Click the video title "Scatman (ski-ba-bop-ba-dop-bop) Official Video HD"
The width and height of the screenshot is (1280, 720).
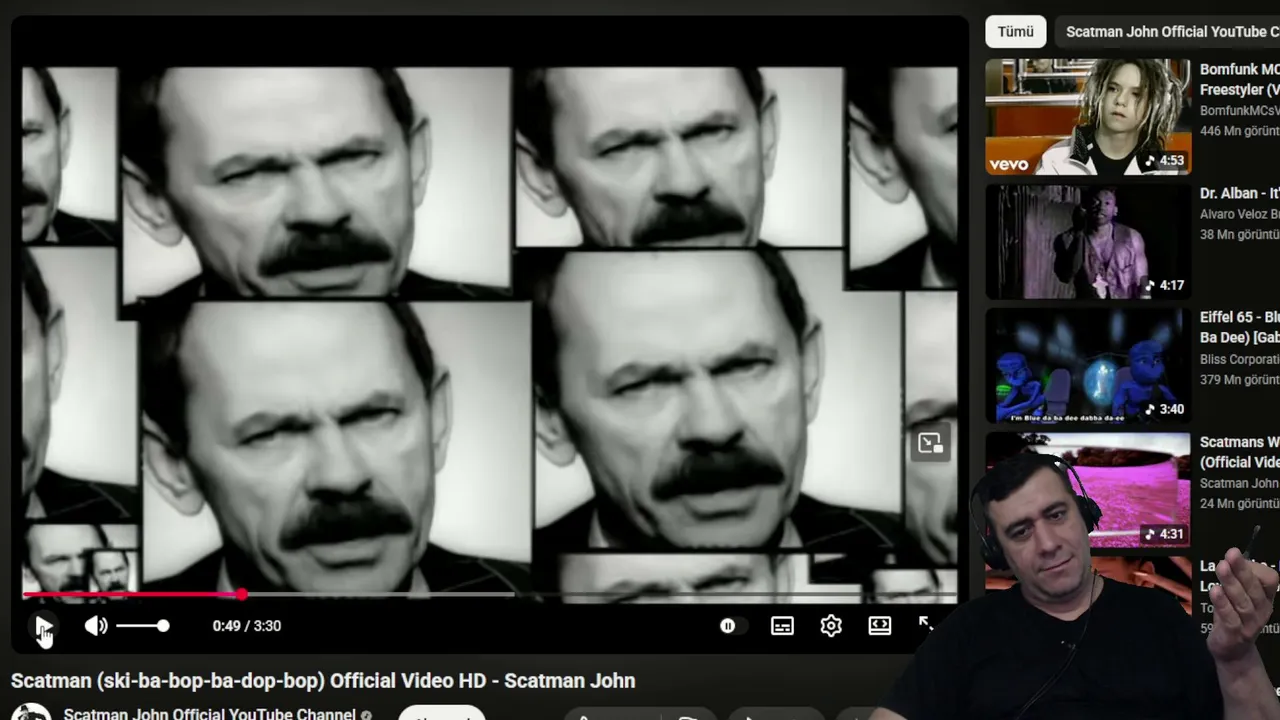323,681
